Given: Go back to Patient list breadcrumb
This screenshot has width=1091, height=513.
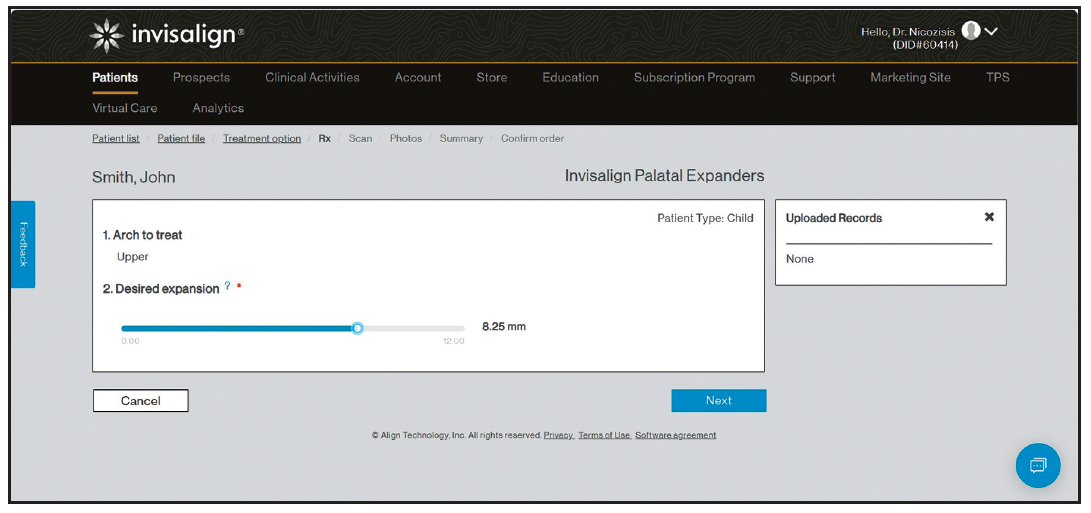Looking at the screenshot, I should 116,139.
